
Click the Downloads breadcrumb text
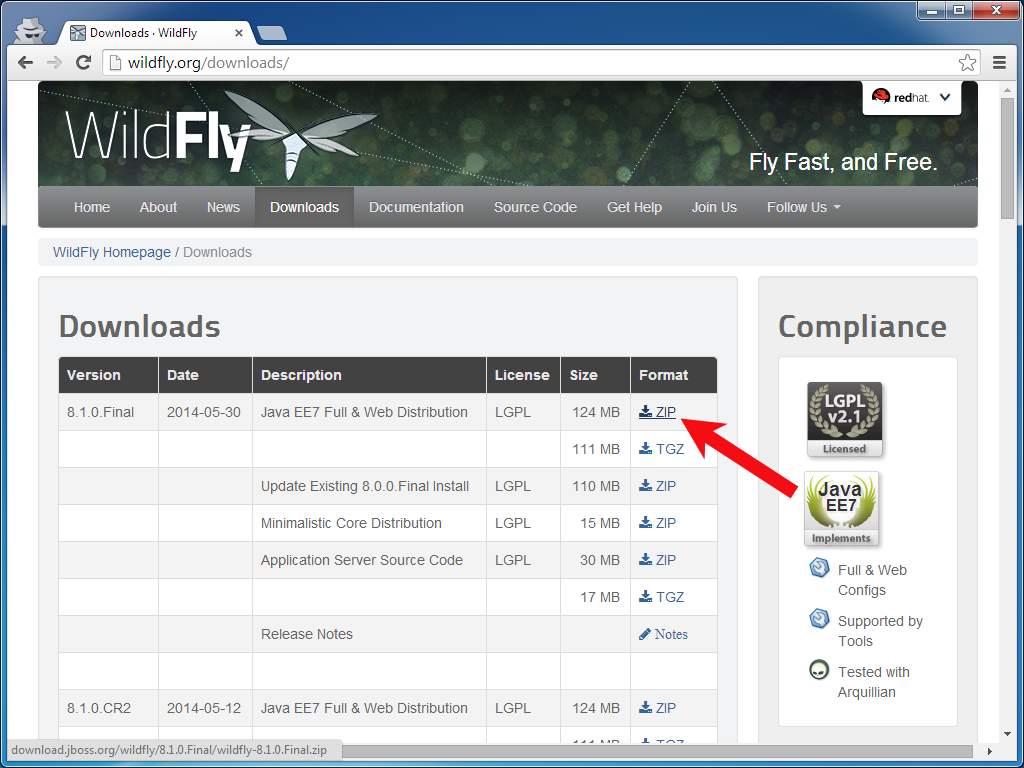coord(217,252)
